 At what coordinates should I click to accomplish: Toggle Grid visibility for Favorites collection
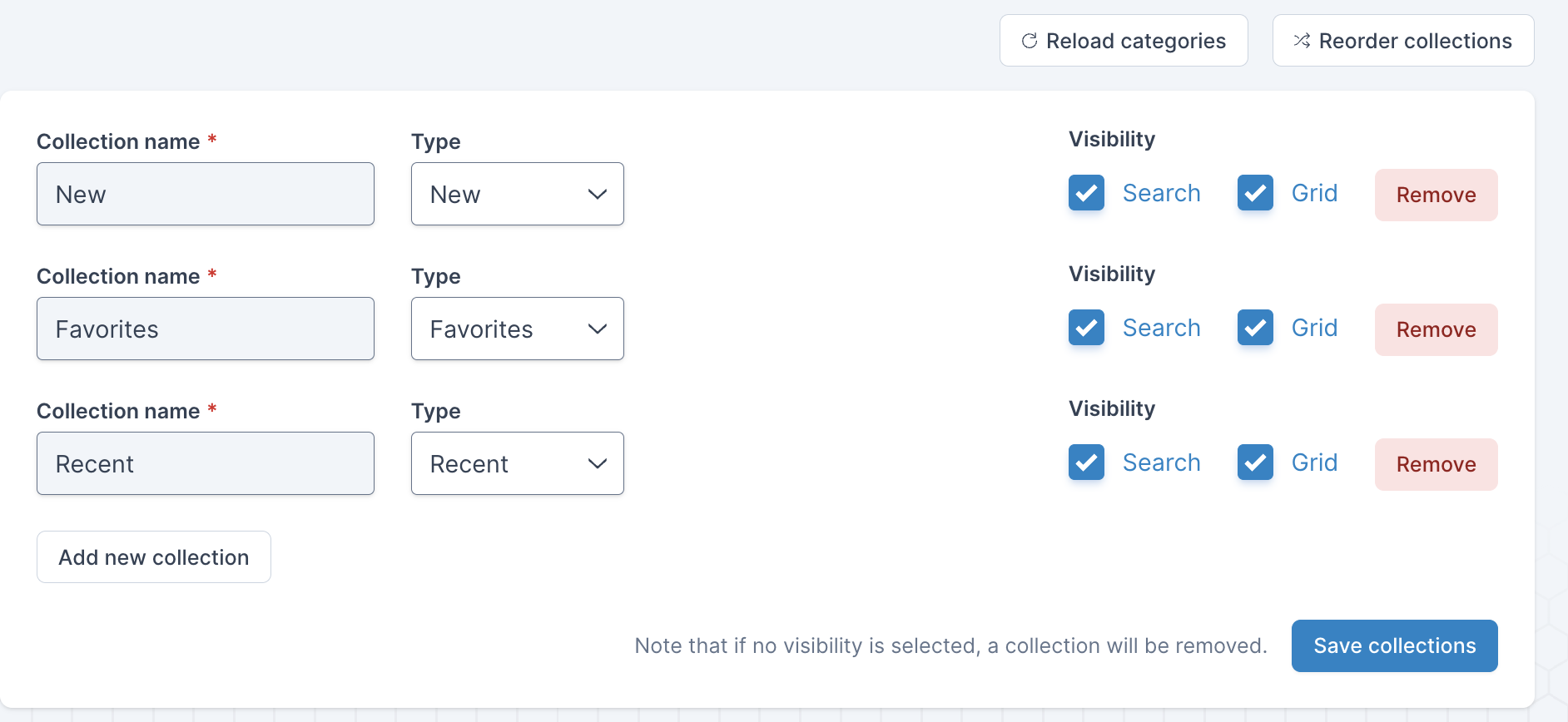point(1255,328)
